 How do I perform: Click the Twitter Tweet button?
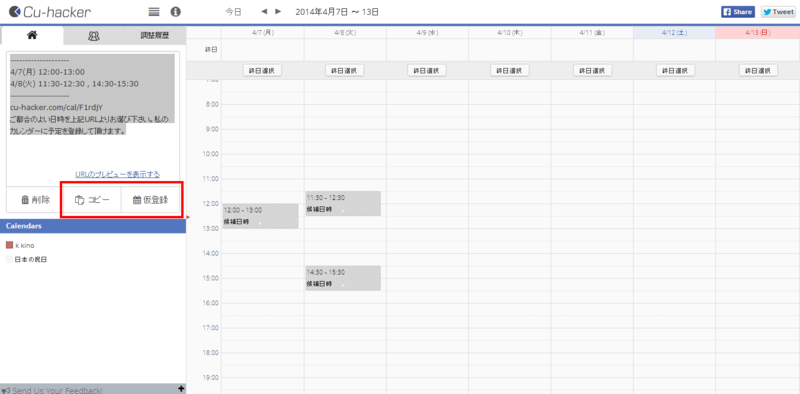click(778, 12)
